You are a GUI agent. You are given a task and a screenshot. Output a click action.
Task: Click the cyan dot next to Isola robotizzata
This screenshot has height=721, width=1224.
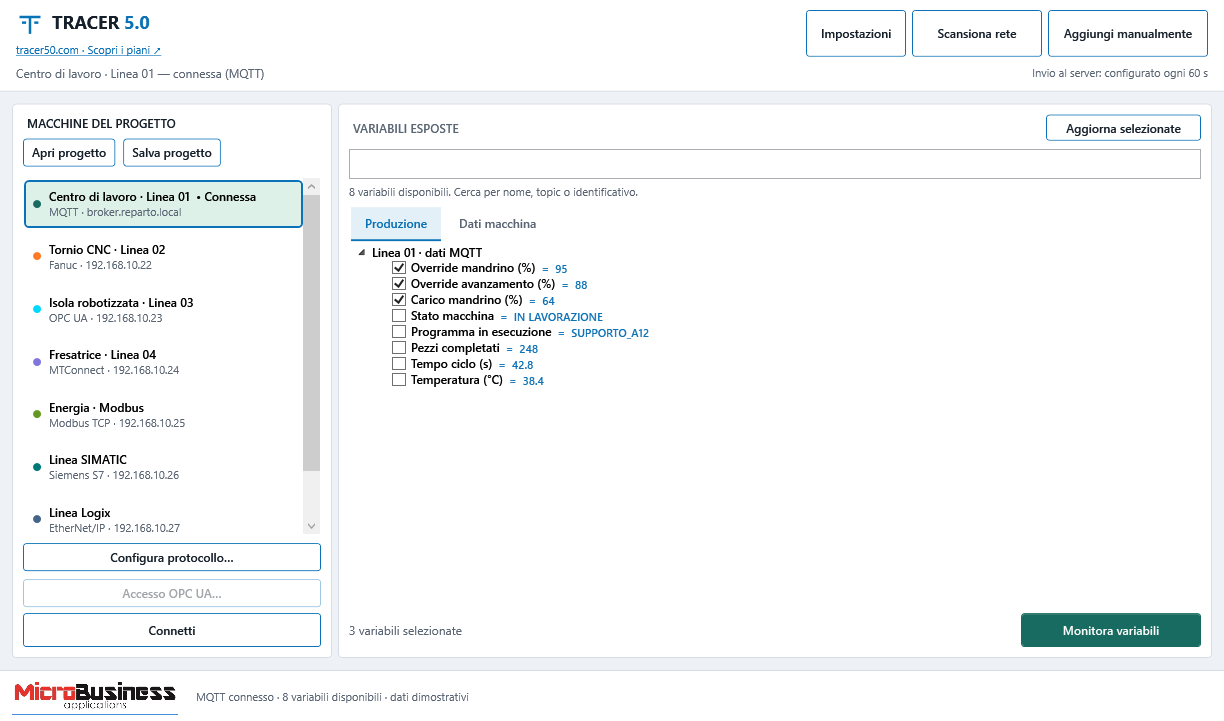(x=37, y=310)
